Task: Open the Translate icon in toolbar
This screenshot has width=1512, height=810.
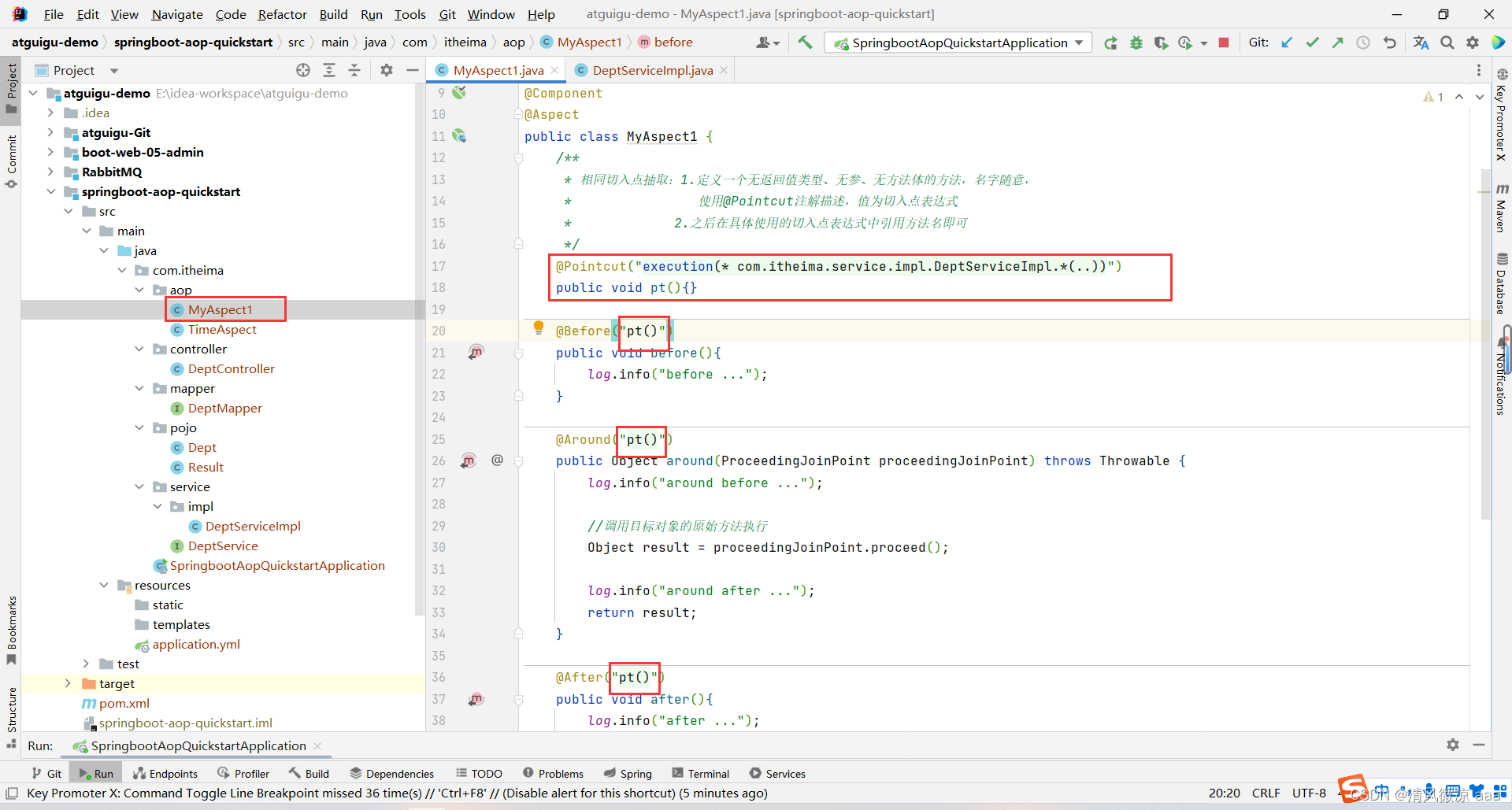Action: (1421, 43)
